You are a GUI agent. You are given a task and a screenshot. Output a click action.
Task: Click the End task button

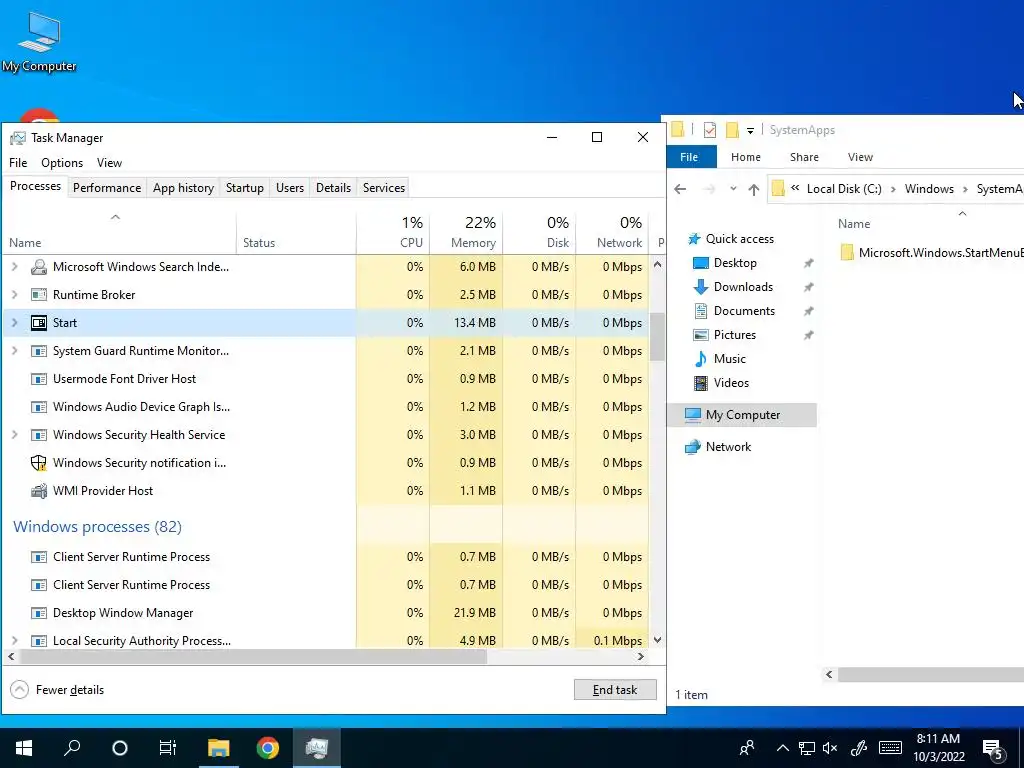(615, 690)
